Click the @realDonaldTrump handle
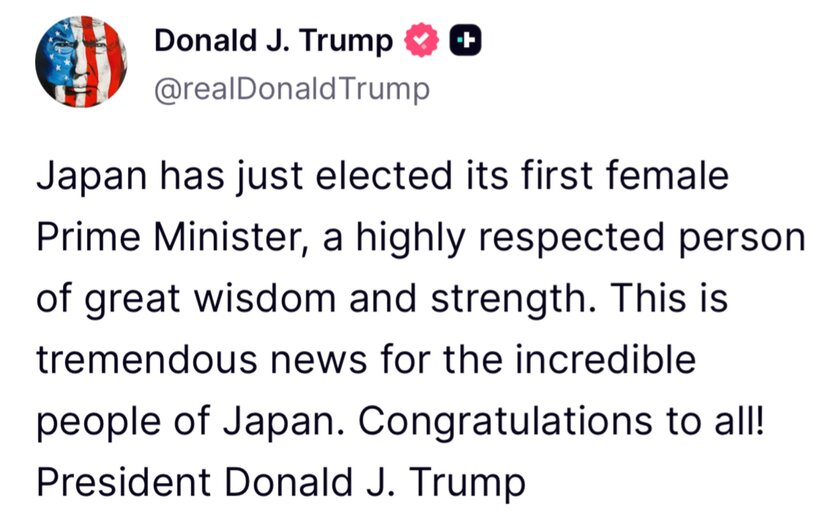The image size is (839, 522). [292, 89]
